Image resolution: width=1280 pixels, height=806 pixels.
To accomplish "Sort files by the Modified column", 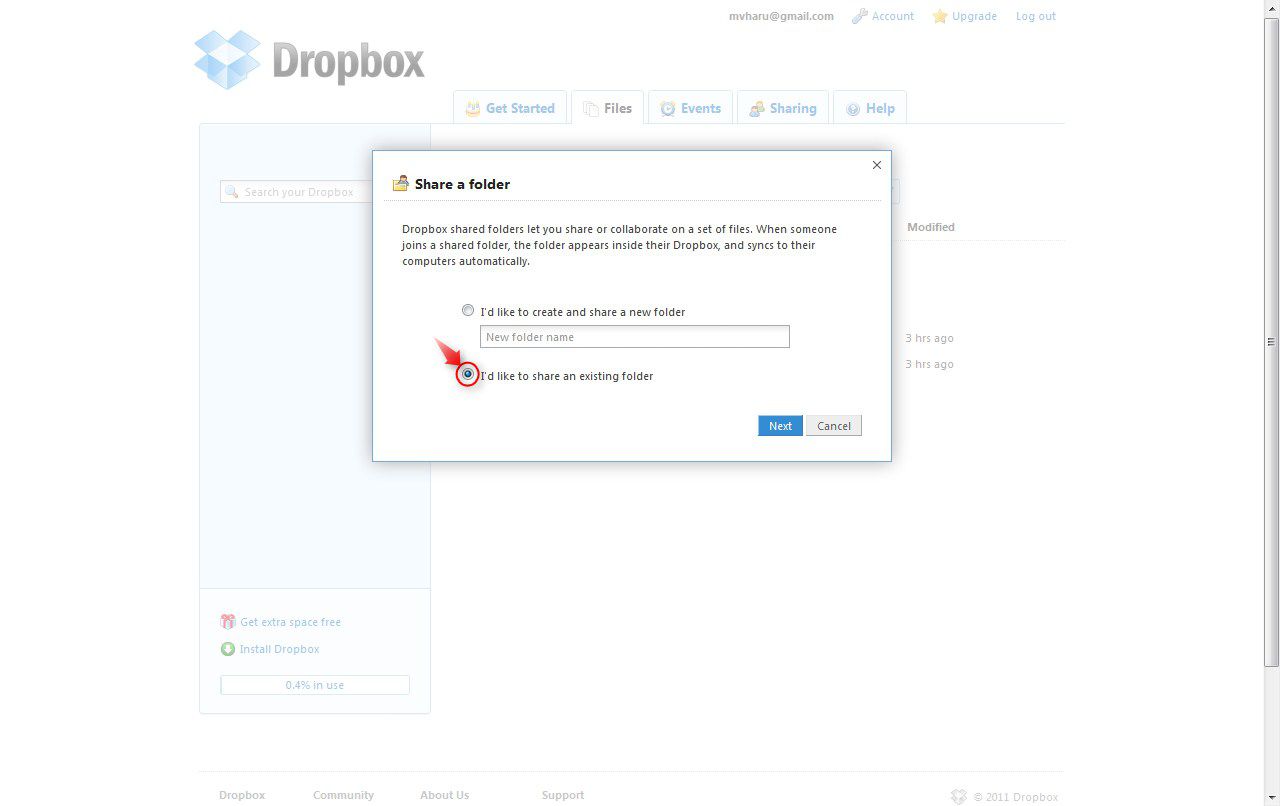I will point(931,227).
